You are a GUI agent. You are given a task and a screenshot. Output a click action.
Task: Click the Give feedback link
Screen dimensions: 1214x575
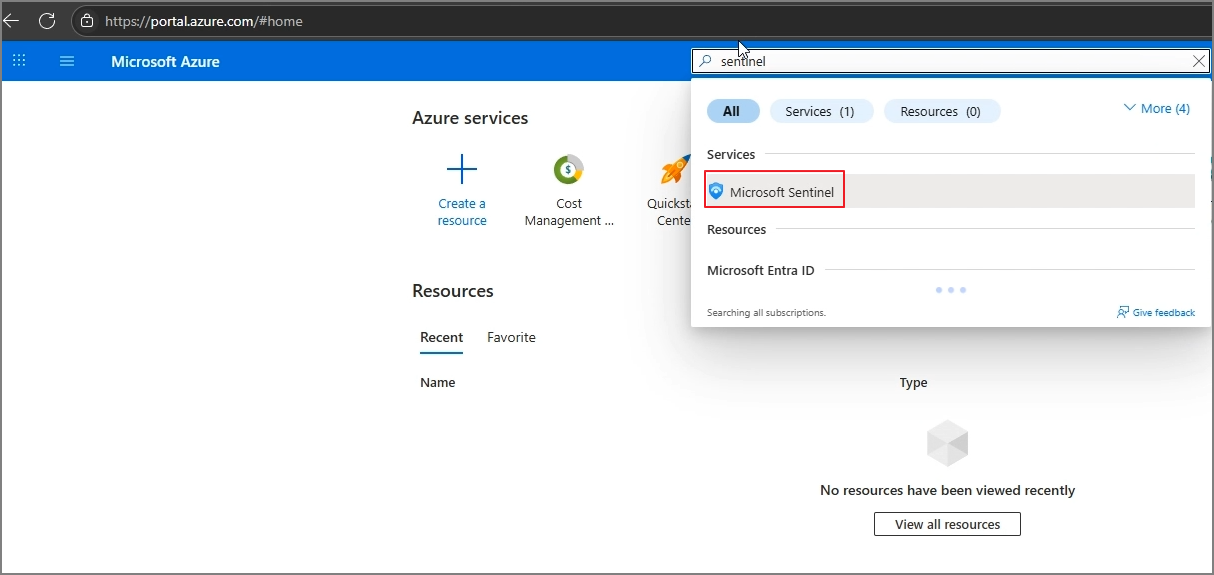point(1164,313)
